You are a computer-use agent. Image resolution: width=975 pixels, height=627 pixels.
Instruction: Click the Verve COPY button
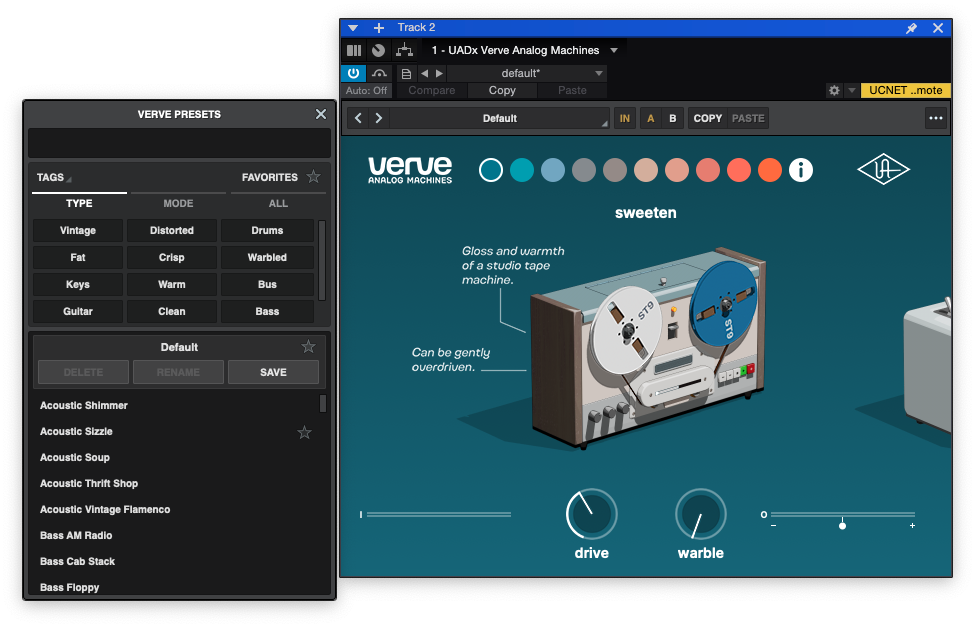(708, 118)
